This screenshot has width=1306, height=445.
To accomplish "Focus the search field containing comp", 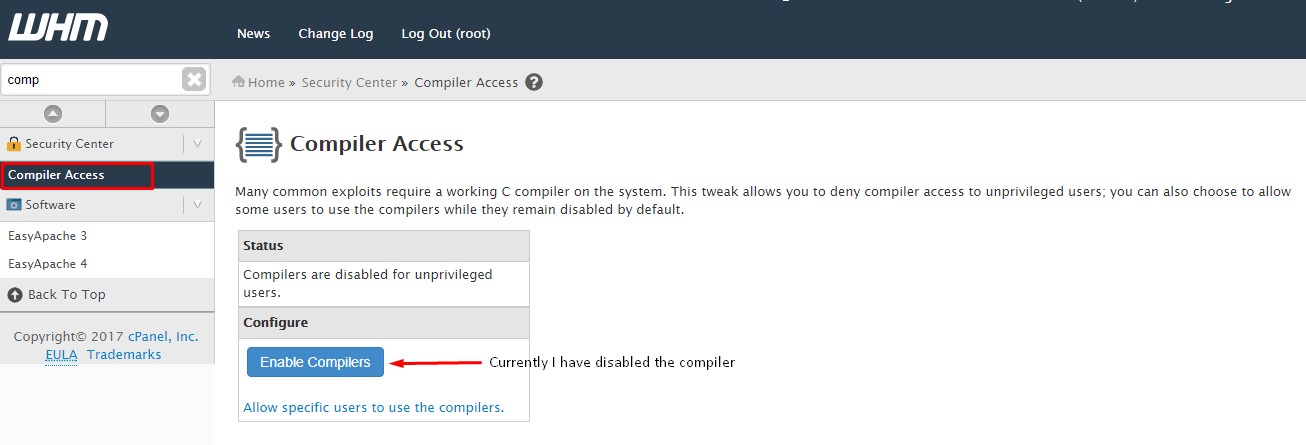I will (91, 79).
